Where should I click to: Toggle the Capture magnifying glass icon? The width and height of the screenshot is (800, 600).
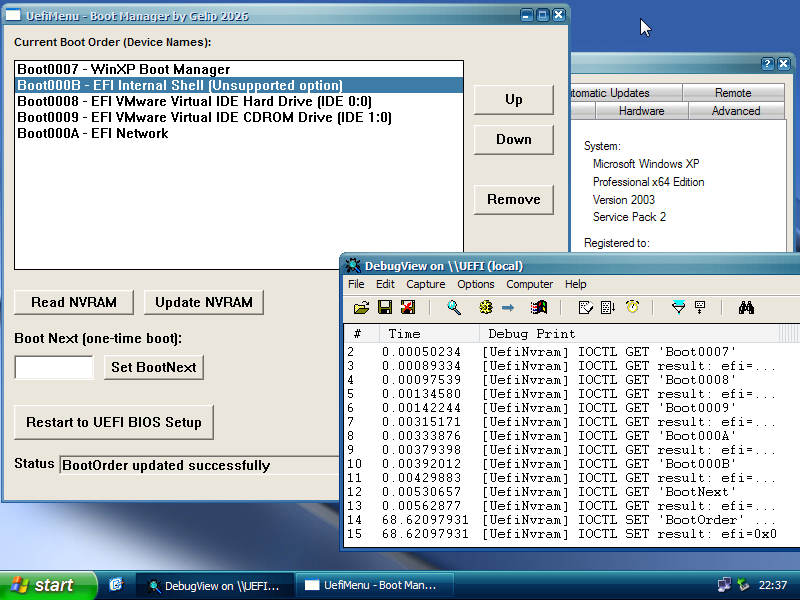[x=454, y=307]
